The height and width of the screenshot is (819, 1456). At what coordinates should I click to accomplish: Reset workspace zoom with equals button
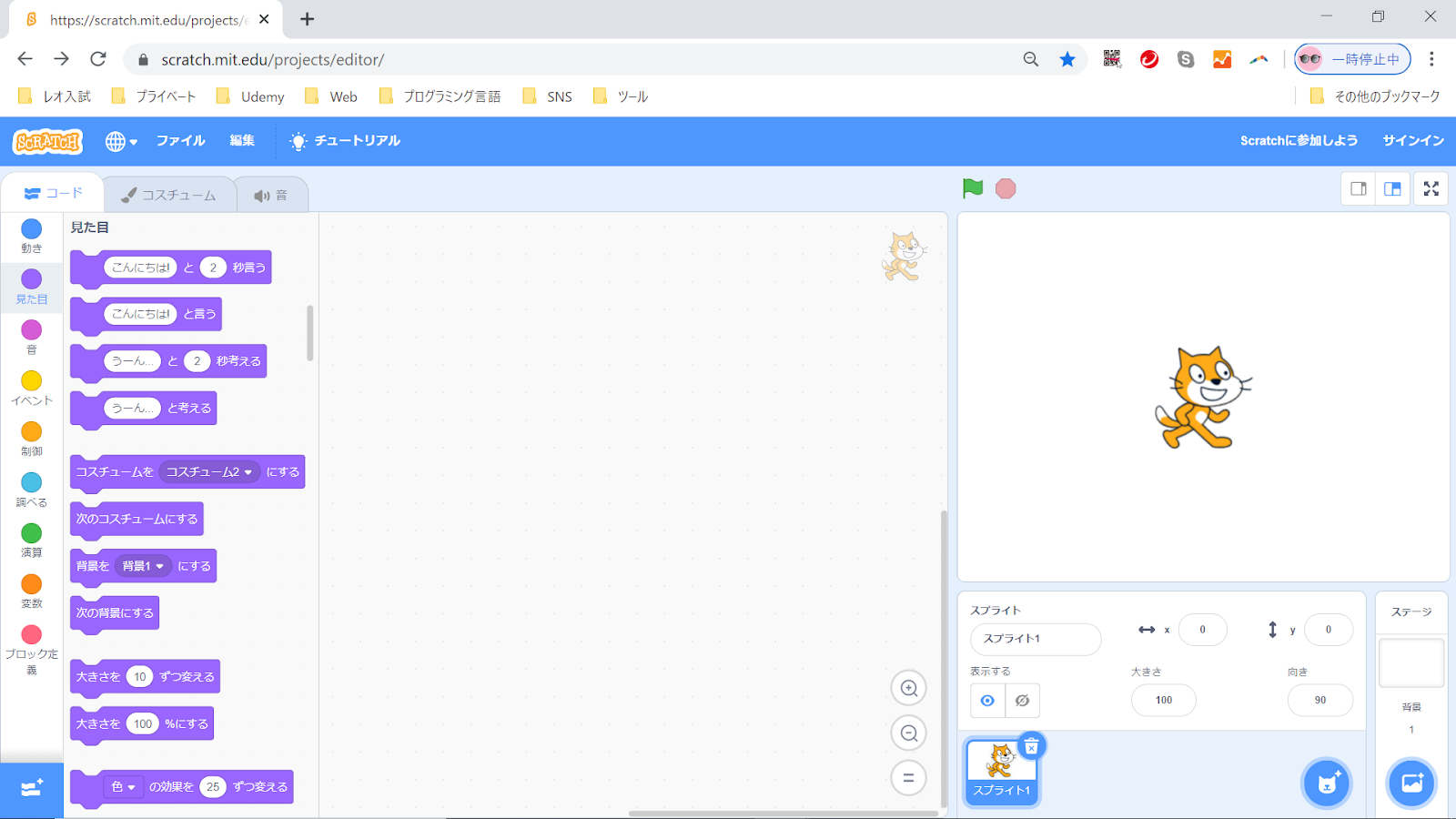pyautogui.click(x=908, y=777)
